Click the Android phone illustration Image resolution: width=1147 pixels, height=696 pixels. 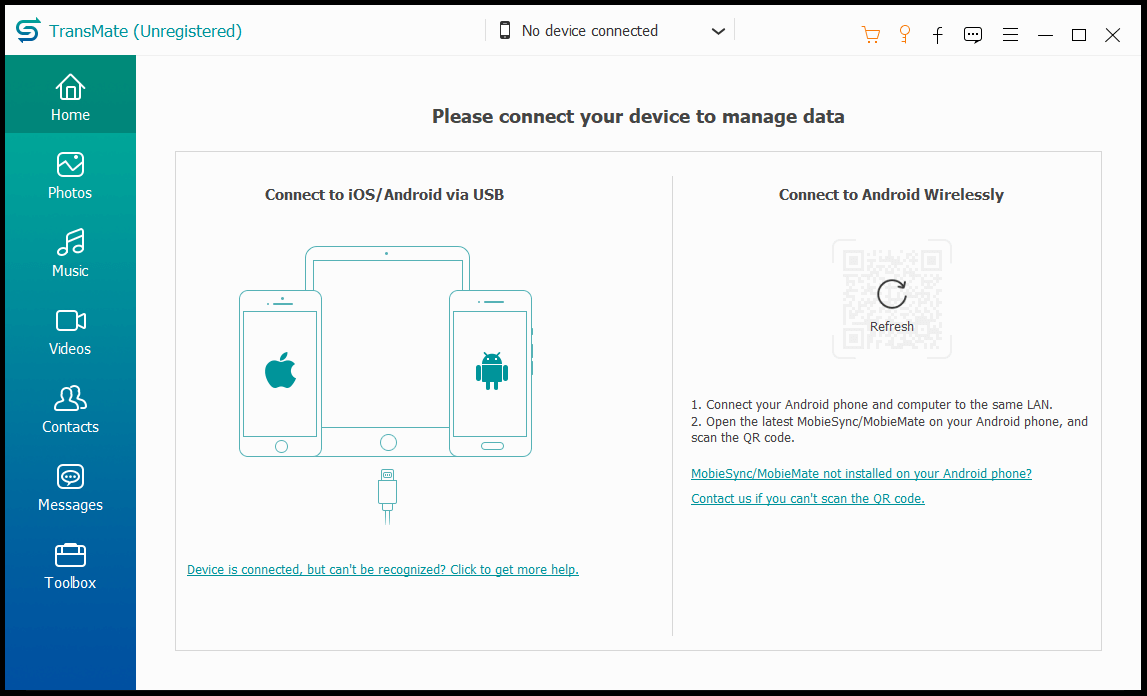(x=491, y=373)
